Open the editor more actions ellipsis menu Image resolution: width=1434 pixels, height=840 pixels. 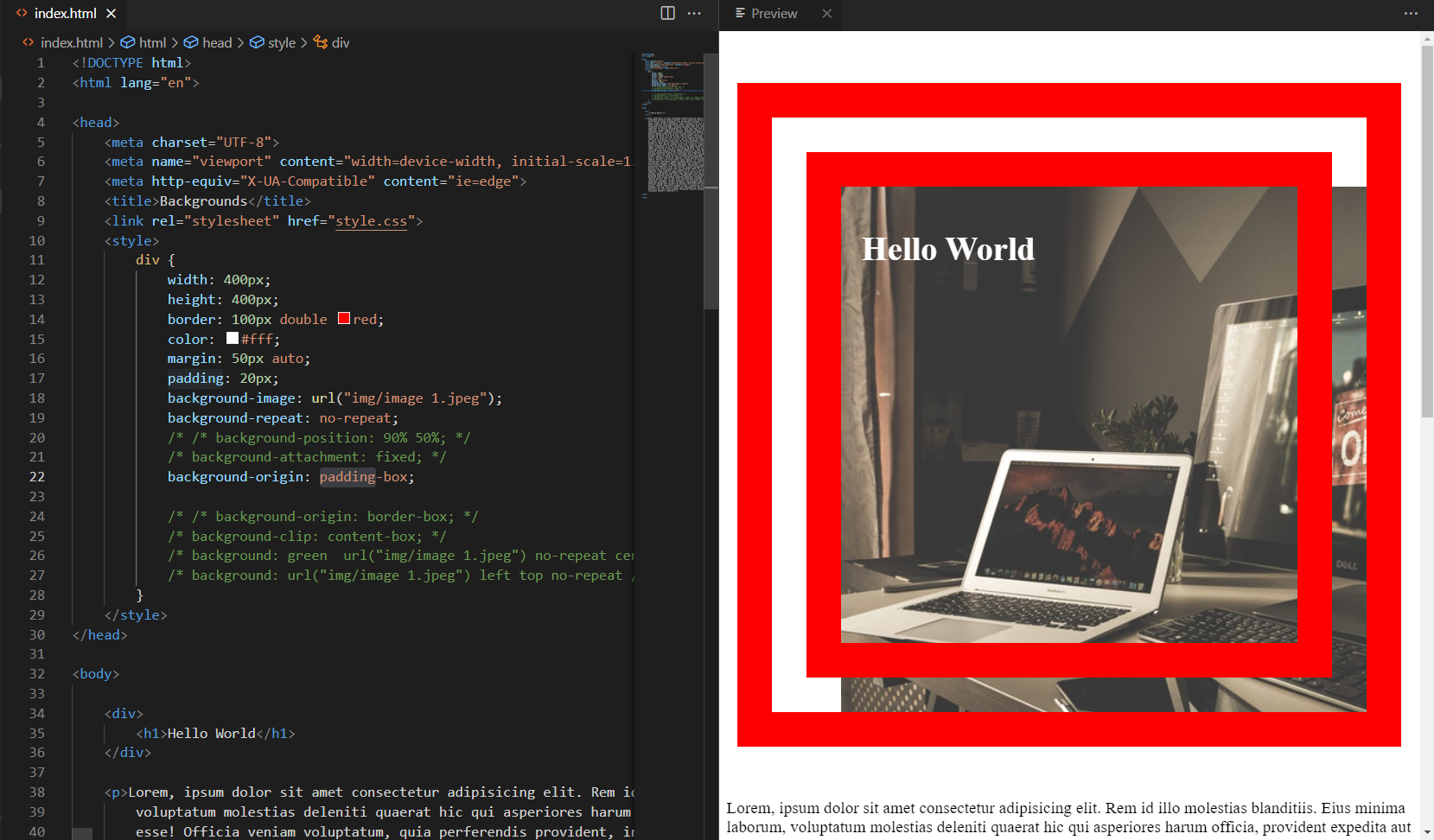point(694,13)
